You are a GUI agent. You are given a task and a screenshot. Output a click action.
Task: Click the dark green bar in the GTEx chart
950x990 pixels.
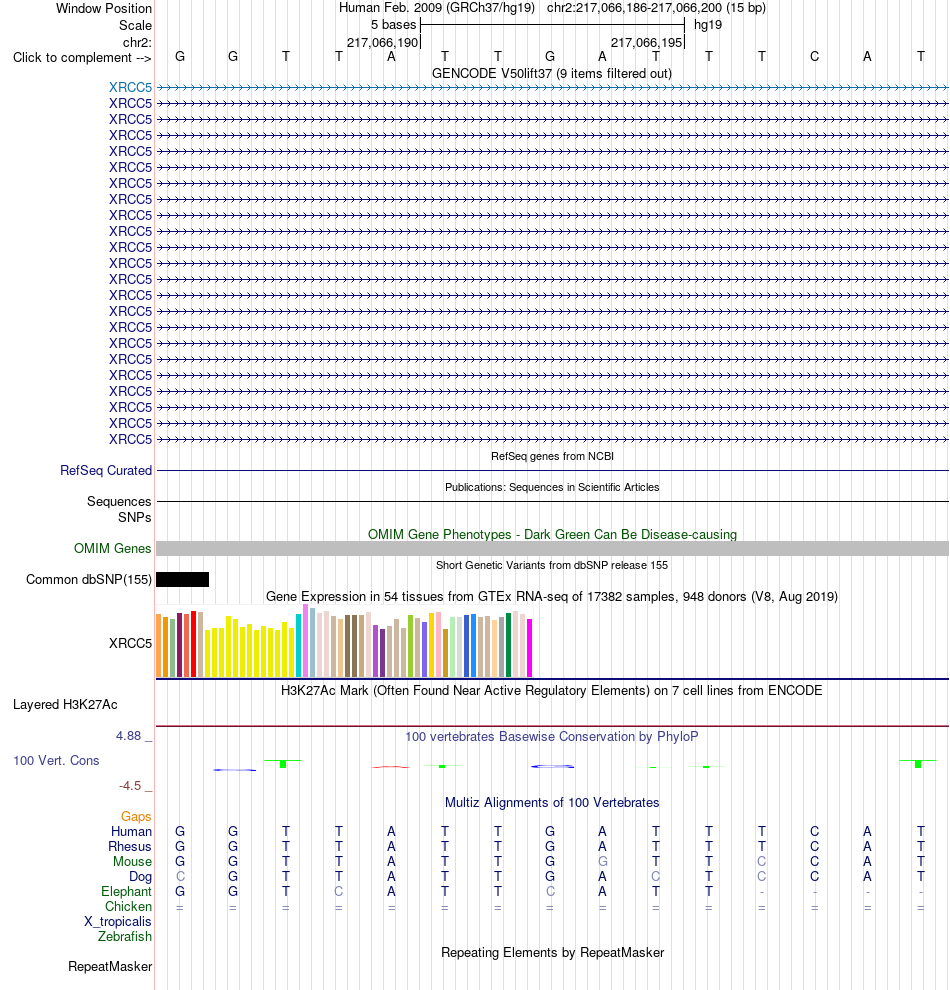click(x=509, y=645)
